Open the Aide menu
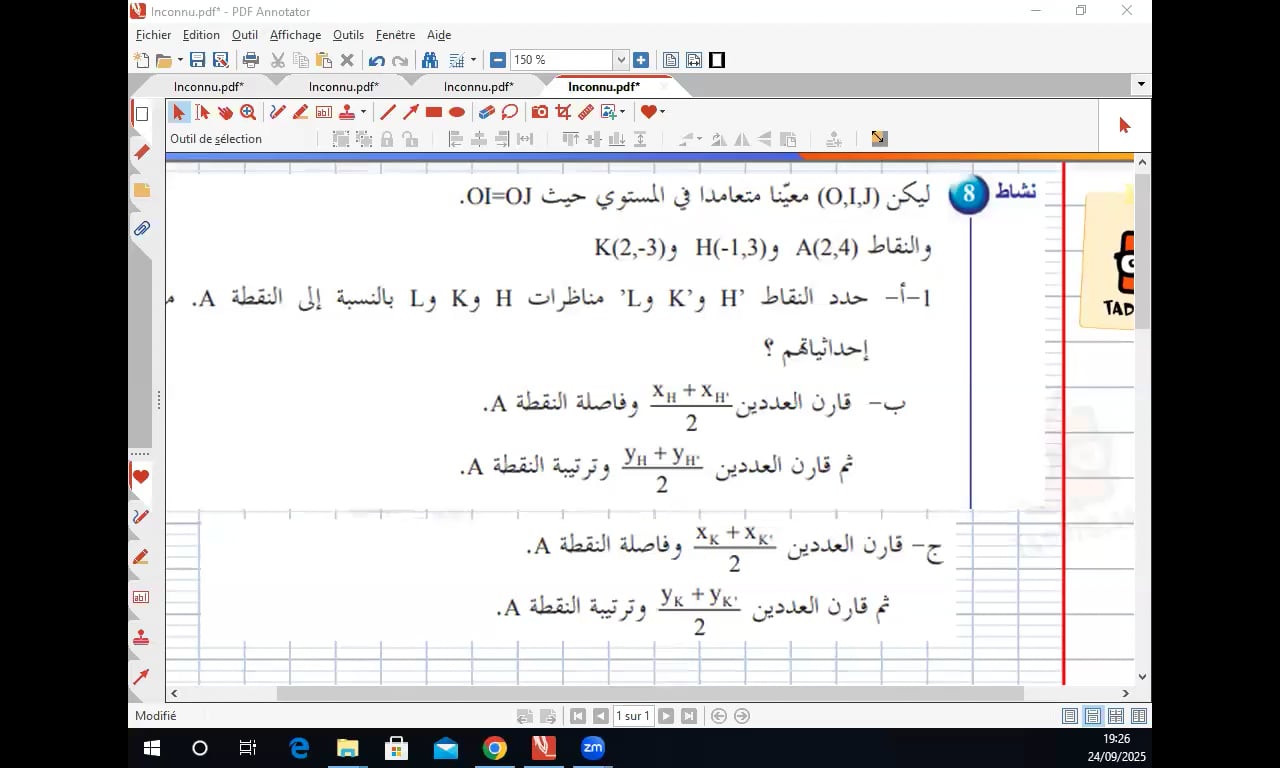Image resolution: width=1280 pixels, height=768 pixels. (439, 35)
